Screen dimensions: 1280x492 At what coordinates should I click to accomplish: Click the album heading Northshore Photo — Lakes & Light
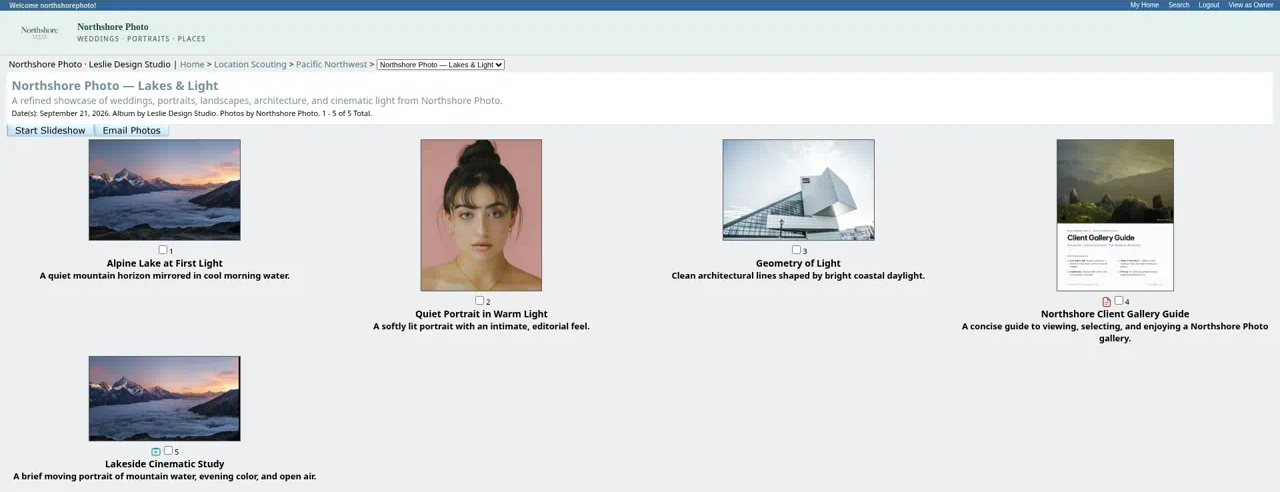click(115, 86)
